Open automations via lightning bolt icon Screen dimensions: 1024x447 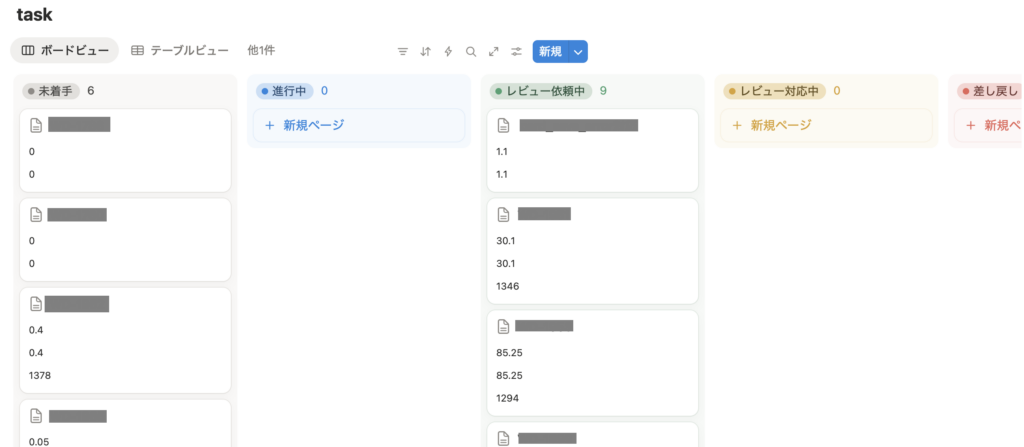(448, 51)
